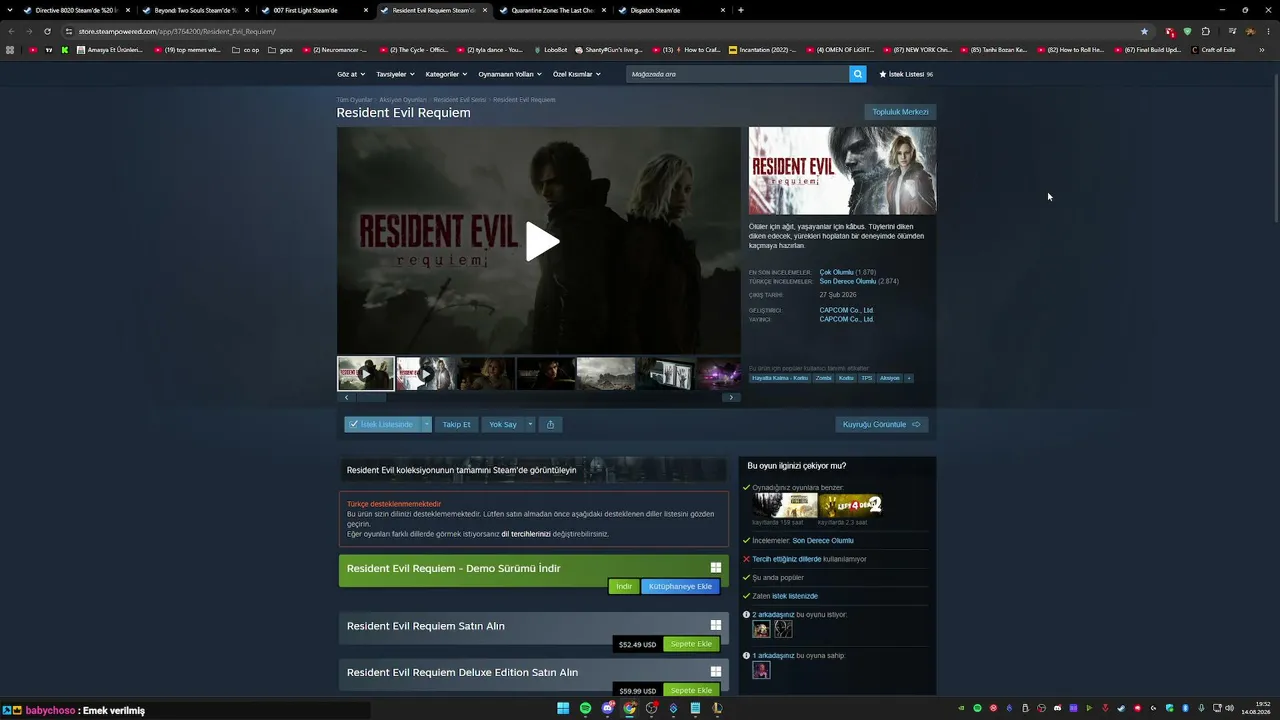The width and height of the screenshot is (1280, 720).
Task: Open the CAPCOM developer link
Action: (847, 310)
